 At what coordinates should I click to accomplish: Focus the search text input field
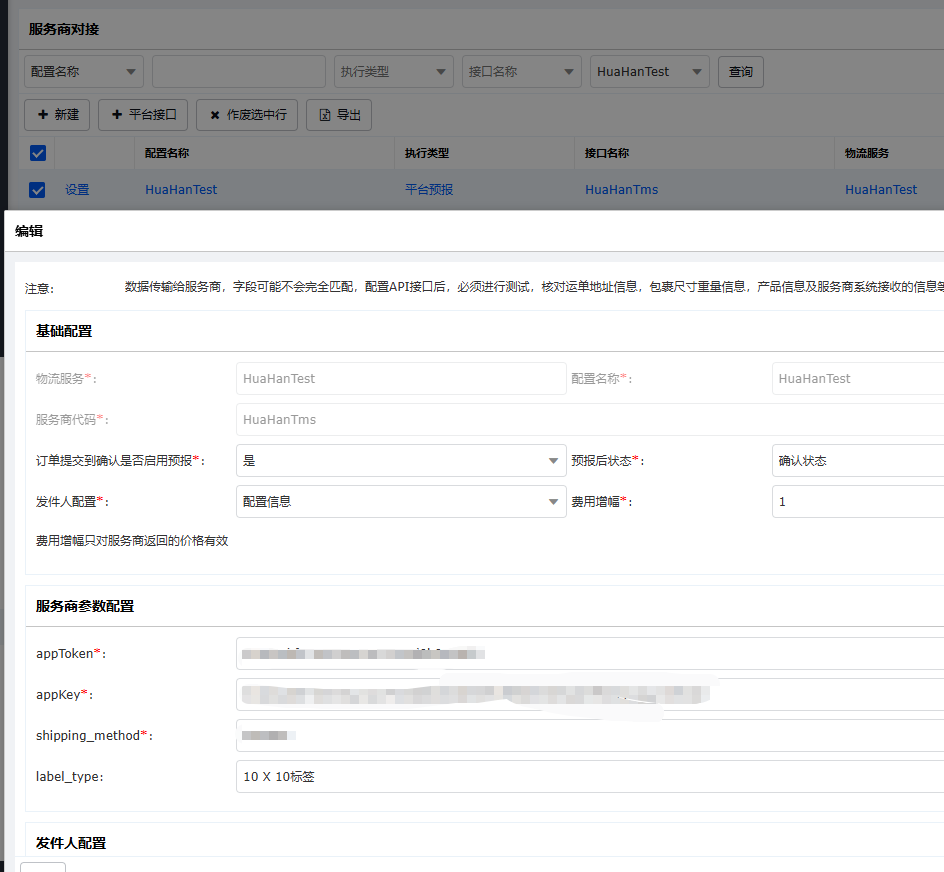(x=239, y=72)
